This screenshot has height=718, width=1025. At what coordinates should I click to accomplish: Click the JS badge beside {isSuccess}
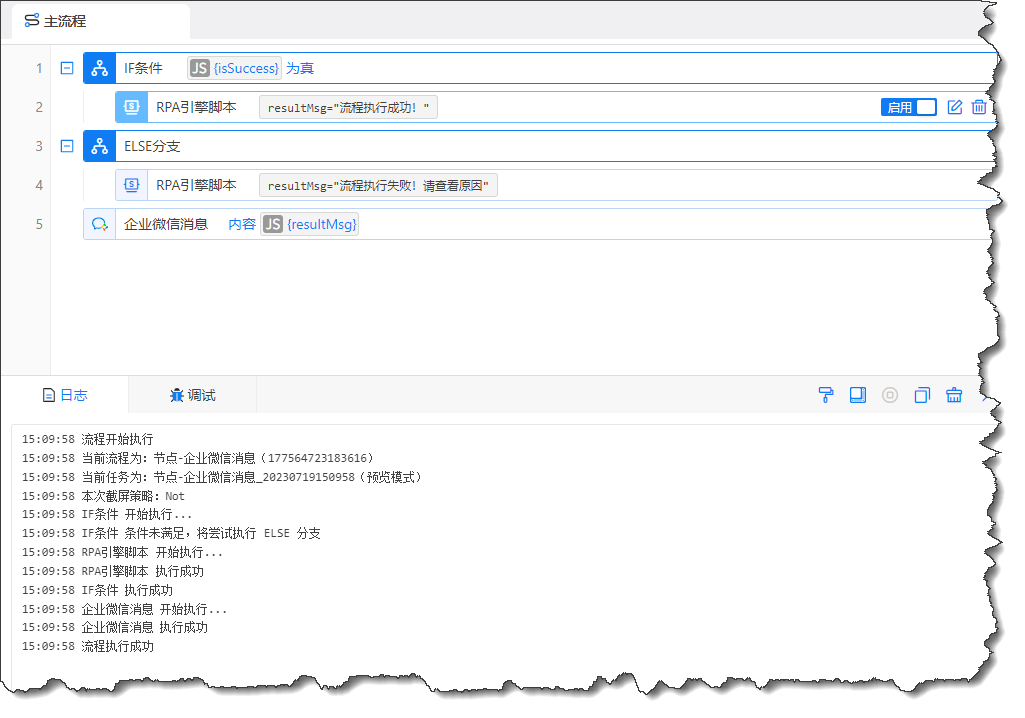coord(199,68)
